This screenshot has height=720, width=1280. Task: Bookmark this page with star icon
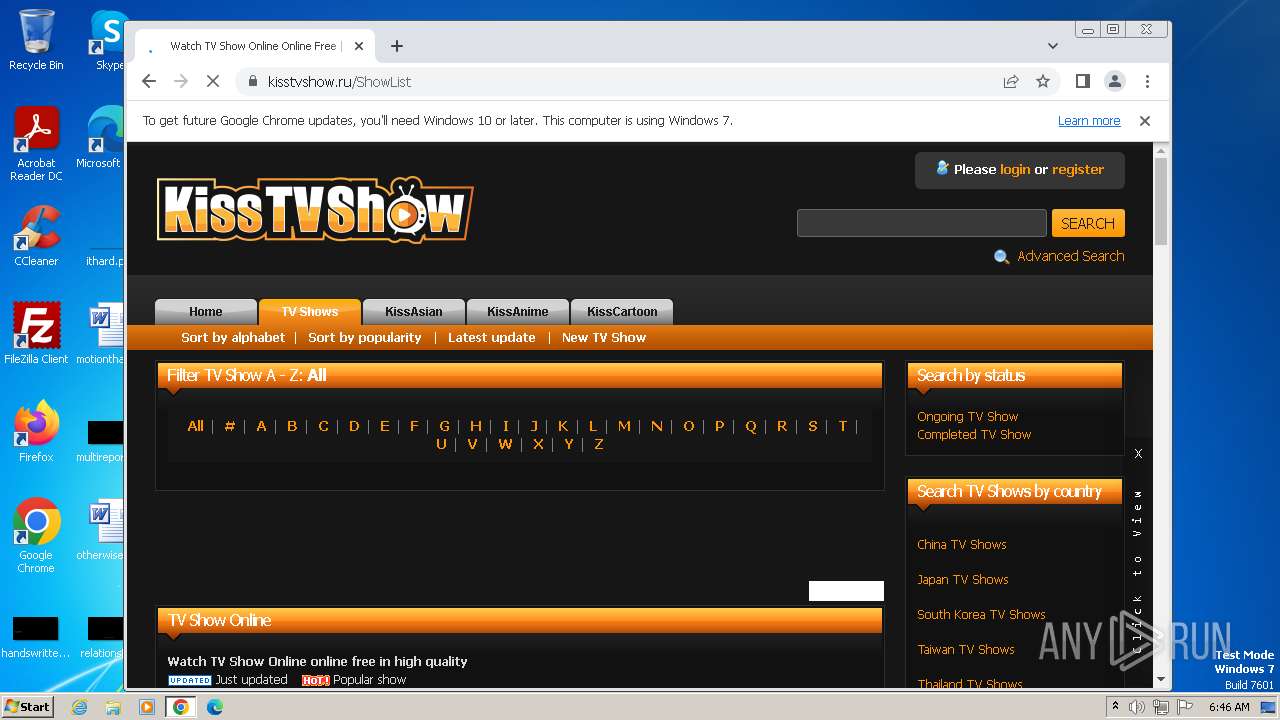click(x=1043, y=82)
